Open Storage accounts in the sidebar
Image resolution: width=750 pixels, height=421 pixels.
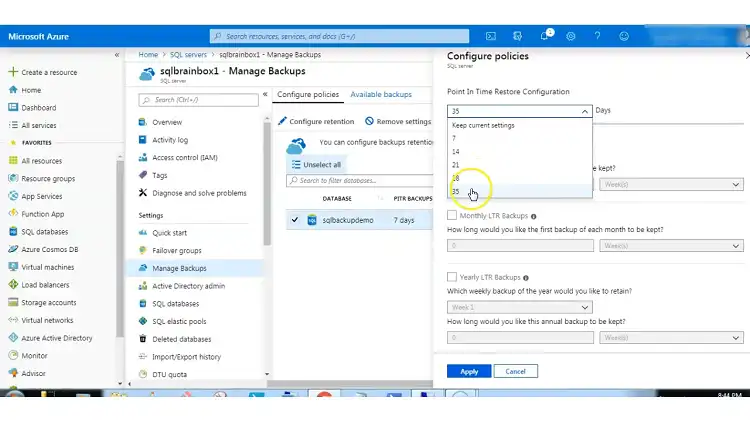coord(48,302)
